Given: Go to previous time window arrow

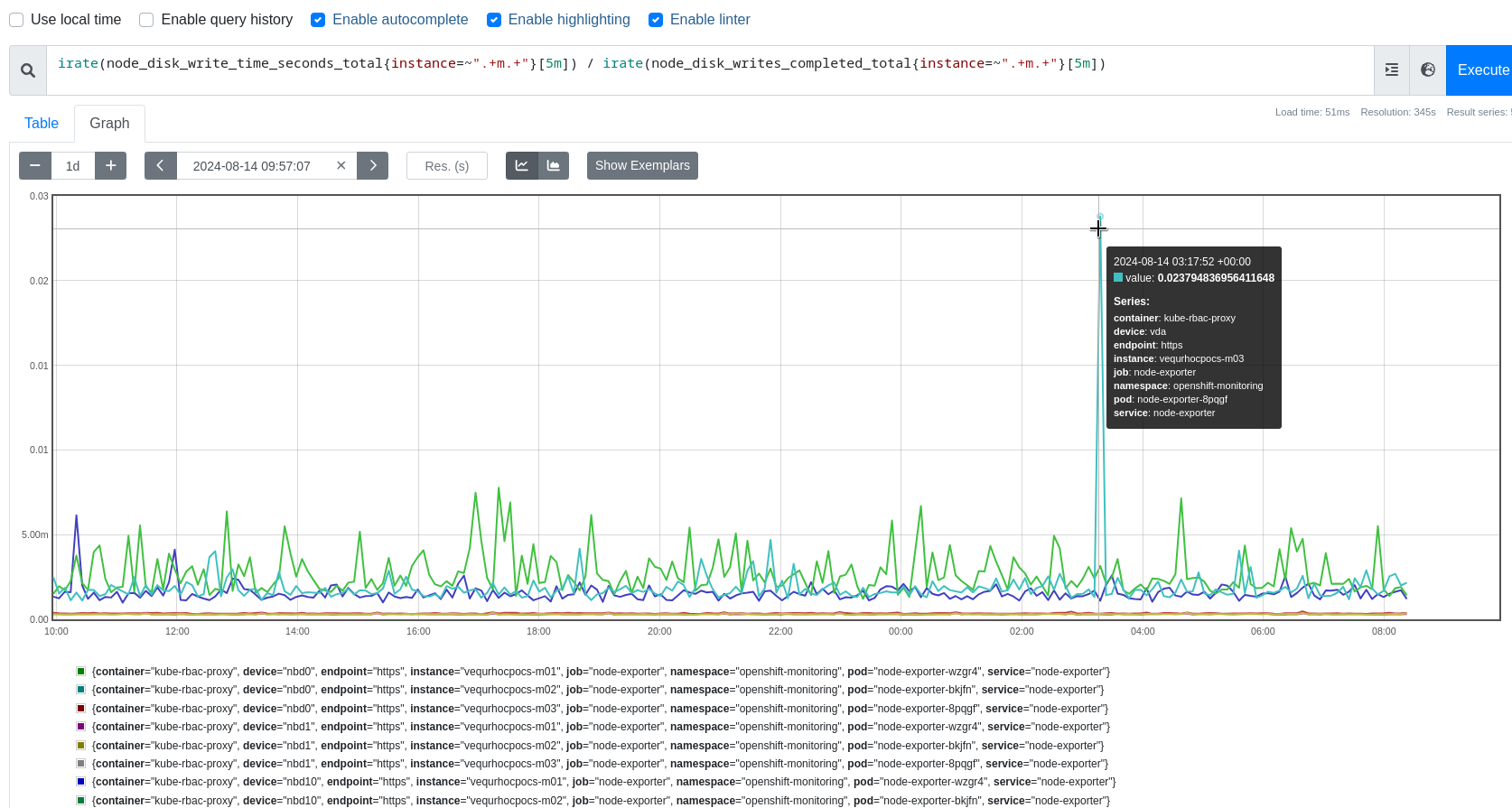Looking at the screenshot, I should pyautogui.click(x=161, y=165).
